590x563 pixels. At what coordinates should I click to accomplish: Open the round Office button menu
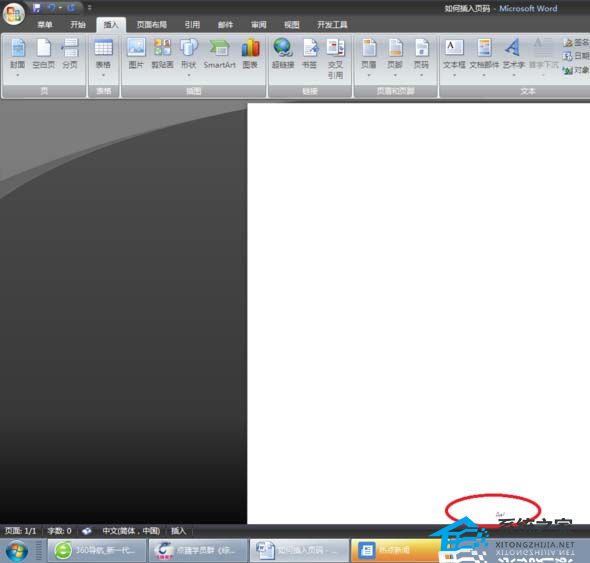[x=14, y=14]
